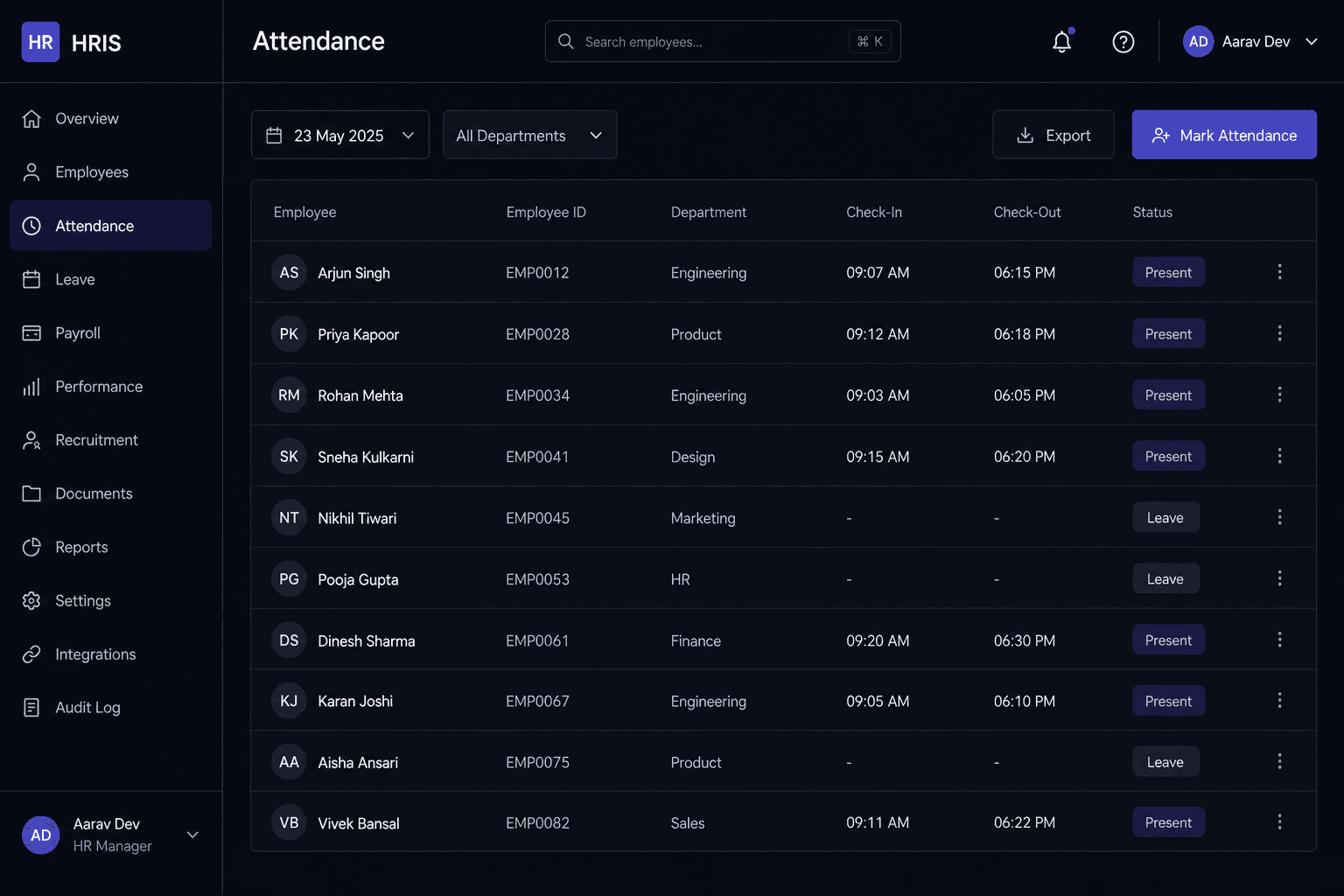Open row actions for Rohan Mehta

coord(1279,395)
